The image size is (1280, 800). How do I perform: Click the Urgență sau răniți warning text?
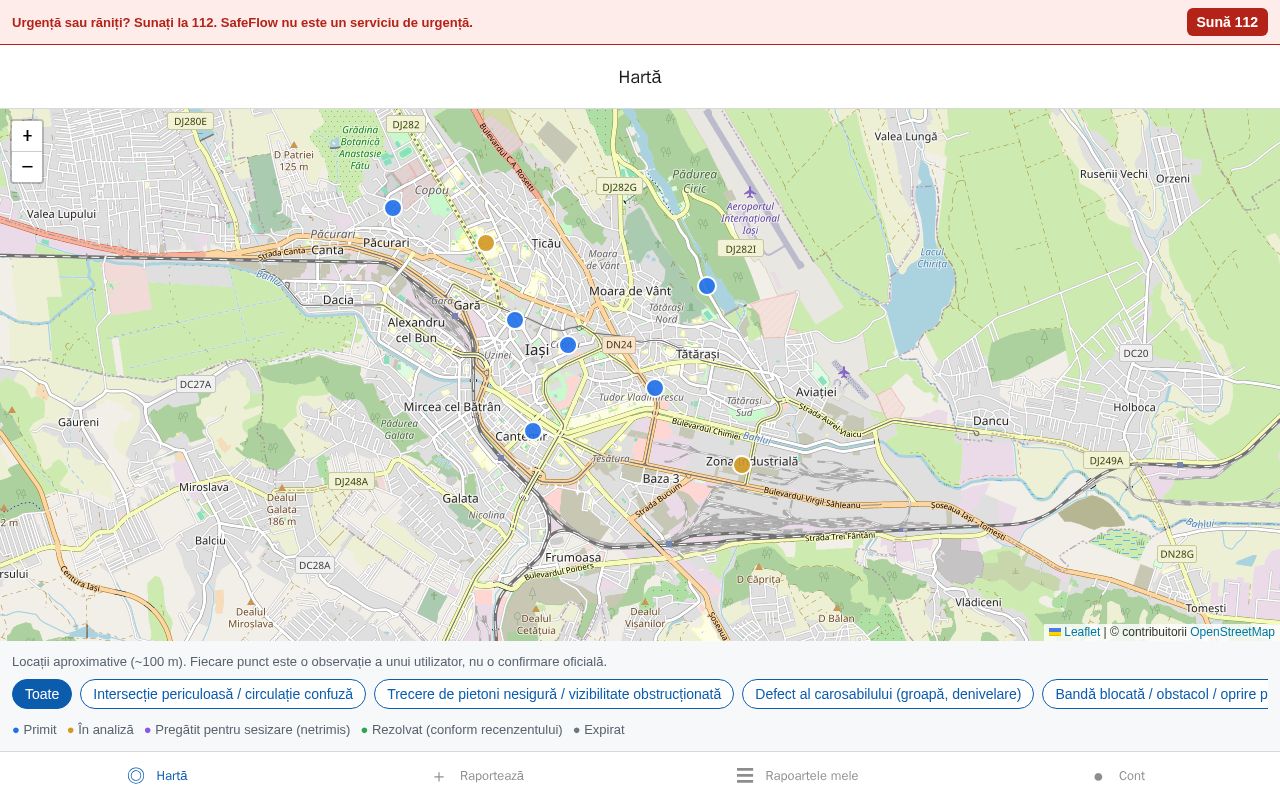point(242,22)
